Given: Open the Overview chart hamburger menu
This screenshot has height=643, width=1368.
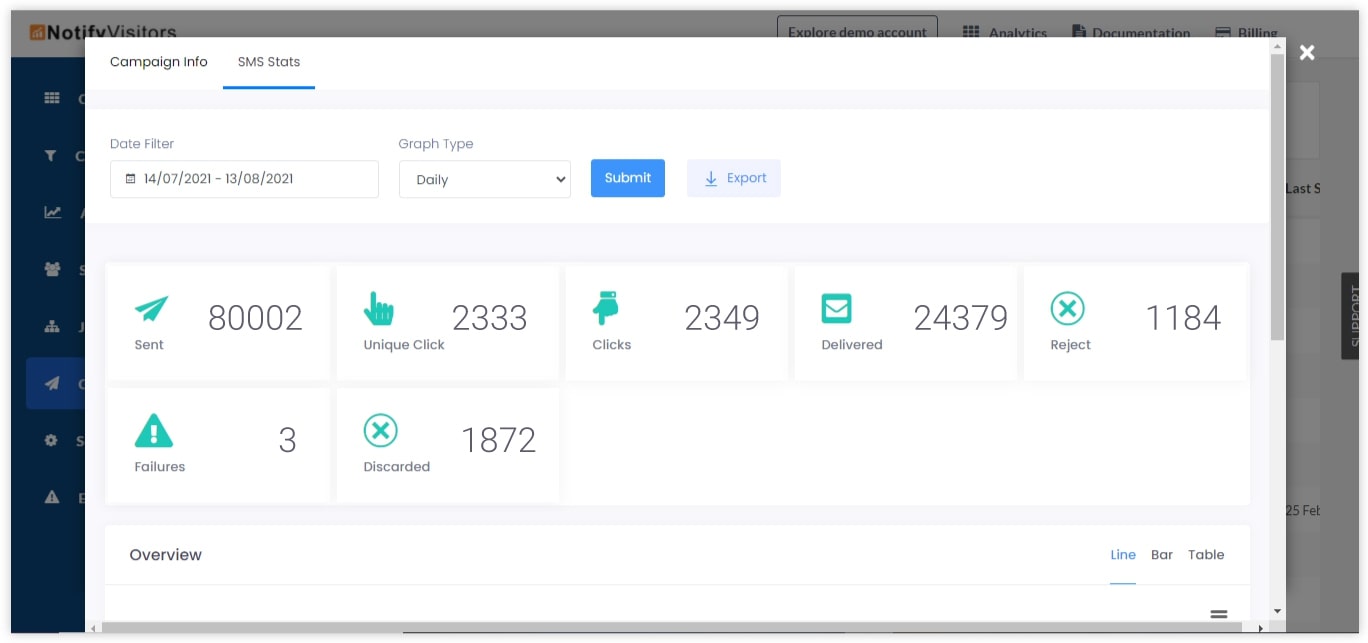Looking at the screenshot, I should pos(1218,612).
